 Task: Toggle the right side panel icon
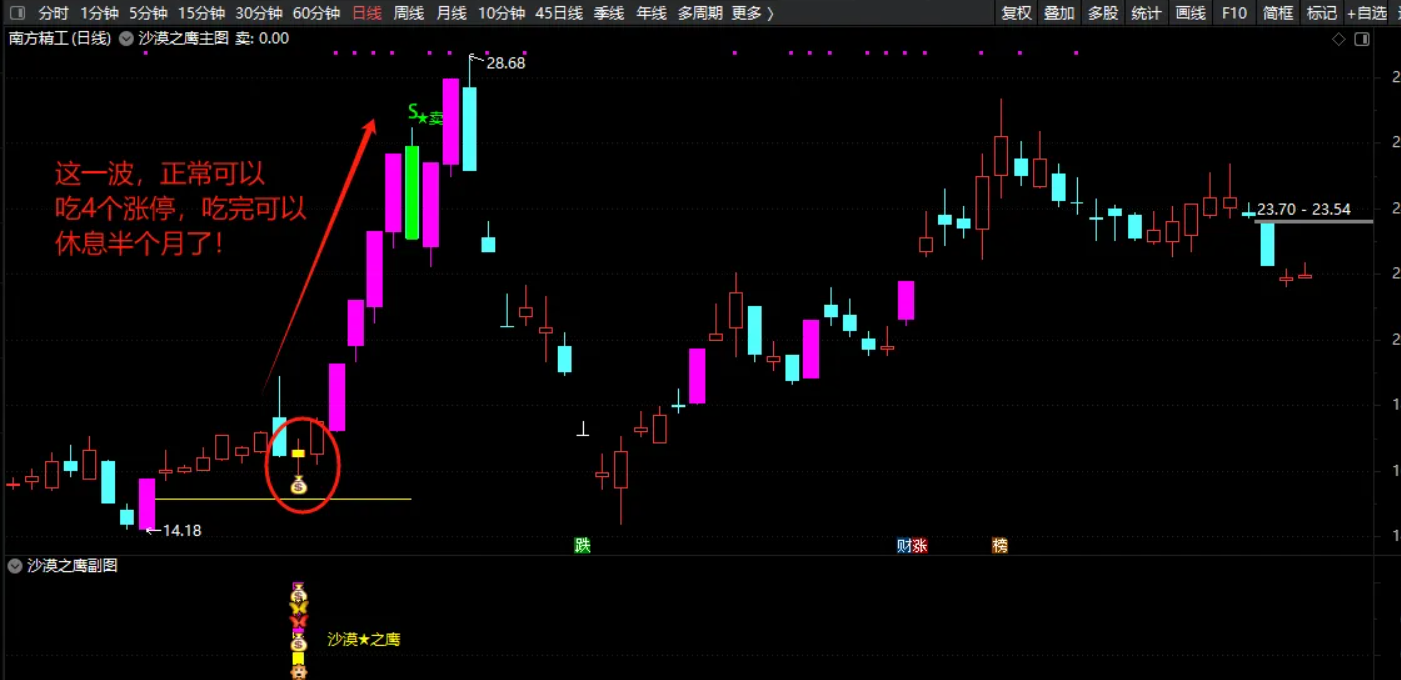pos(1361,39)
